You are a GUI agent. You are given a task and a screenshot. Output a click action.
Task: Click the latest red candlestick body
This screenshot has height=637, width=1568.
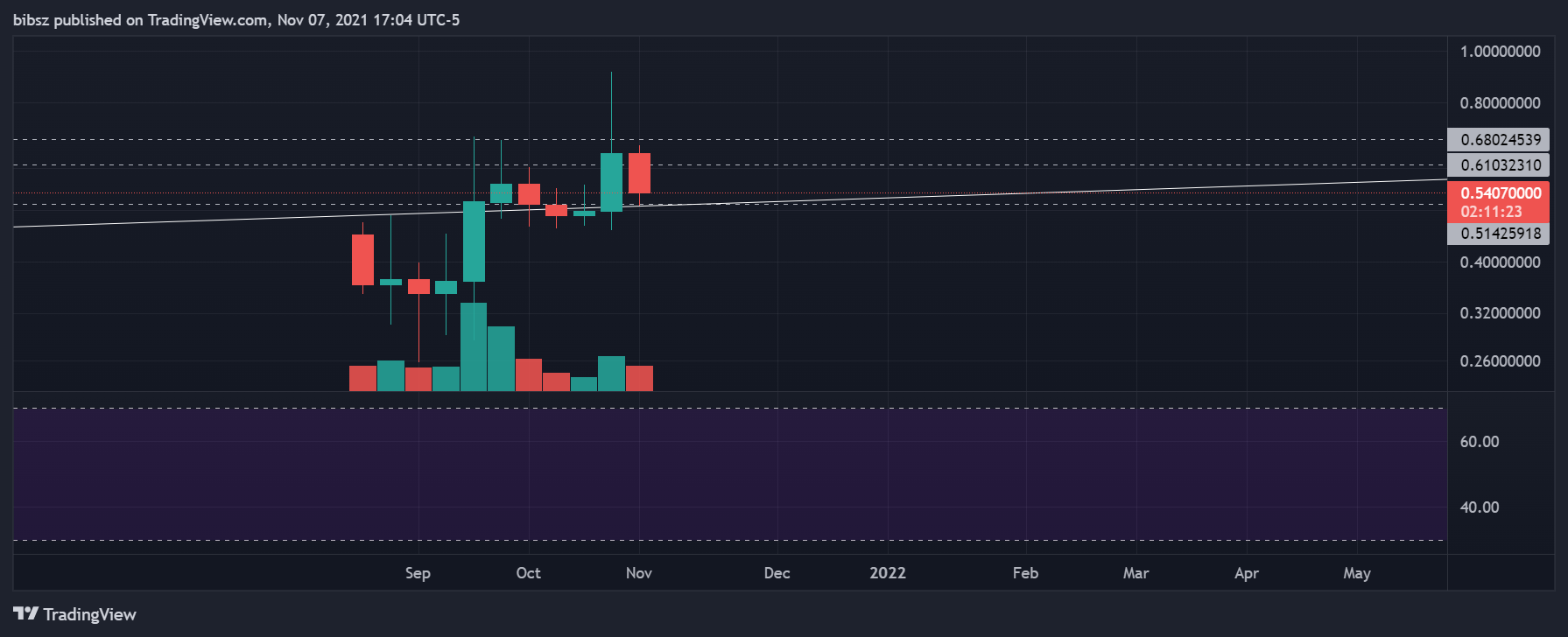[639, 173]
